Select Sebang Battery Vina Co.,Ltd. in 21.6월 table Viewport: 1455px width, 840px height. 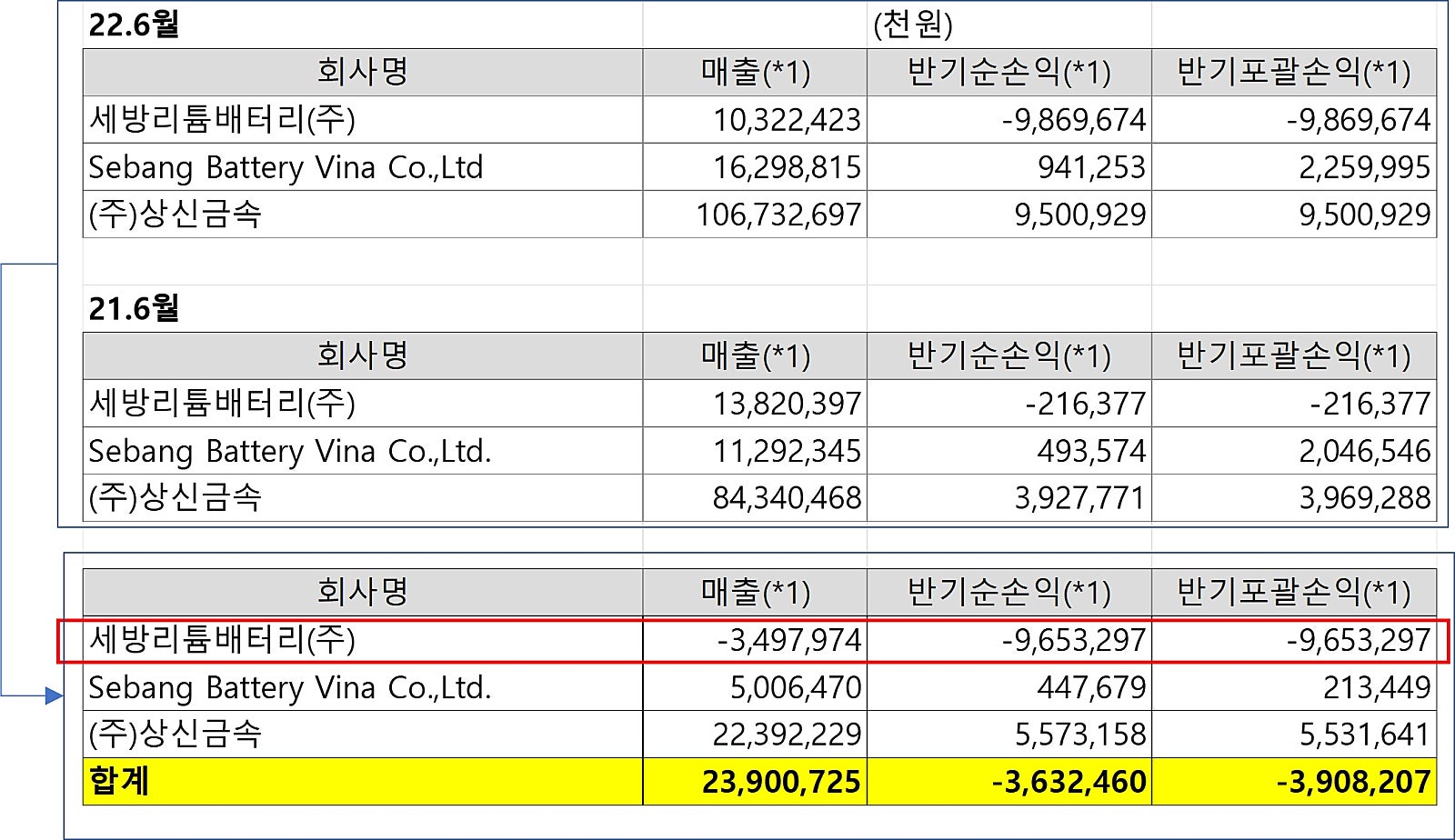point(363,451)
